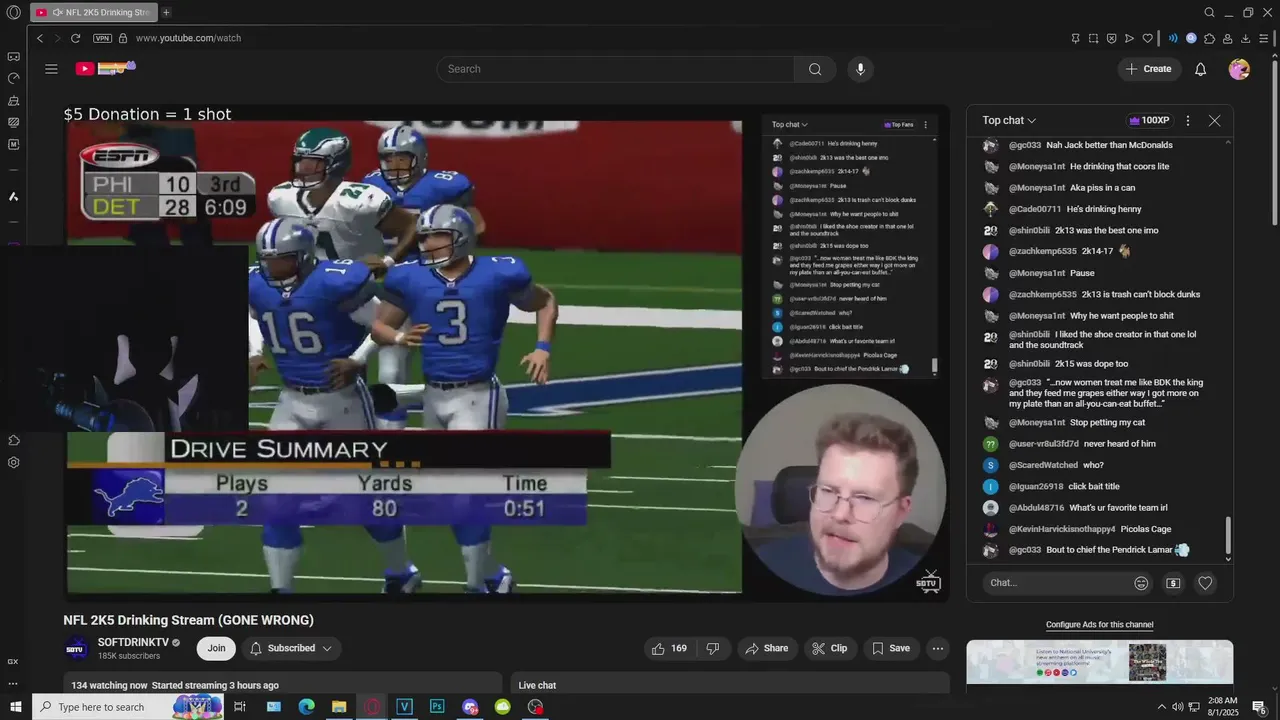Image resolution: width=1280 pixels, height=720 pixels.
Task: Expand the Subscribed notification dropdown
Action: (x=291, y=648)
